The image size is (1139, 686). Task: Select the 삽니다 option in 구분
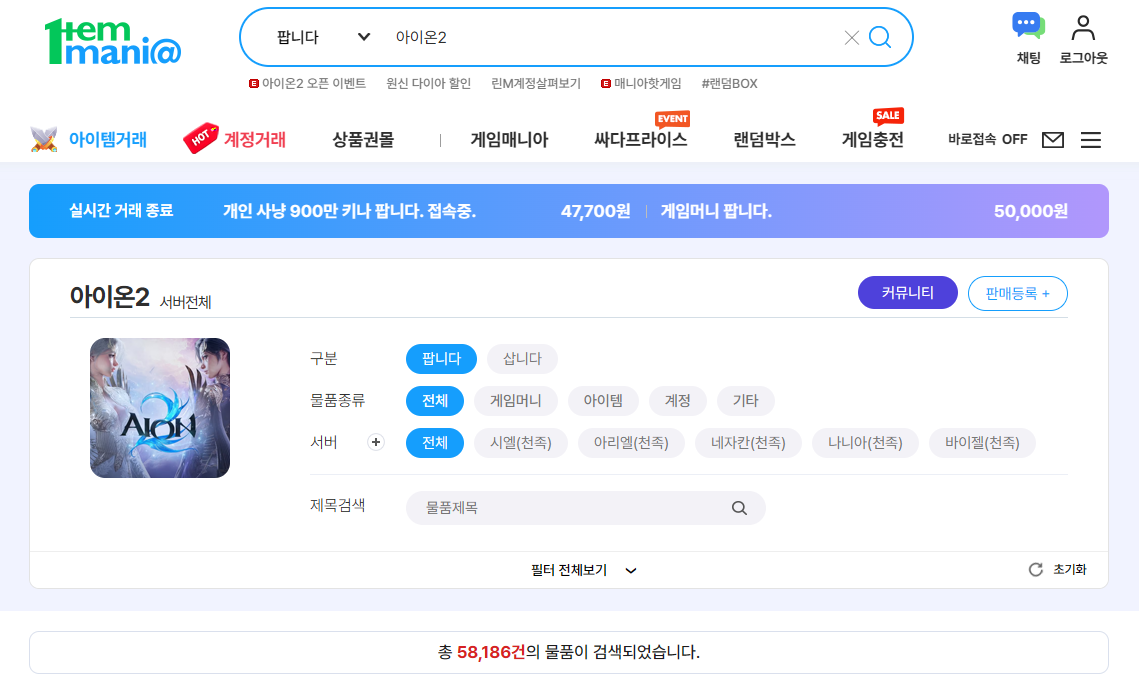pyautogui.click(x=522, y=359)
